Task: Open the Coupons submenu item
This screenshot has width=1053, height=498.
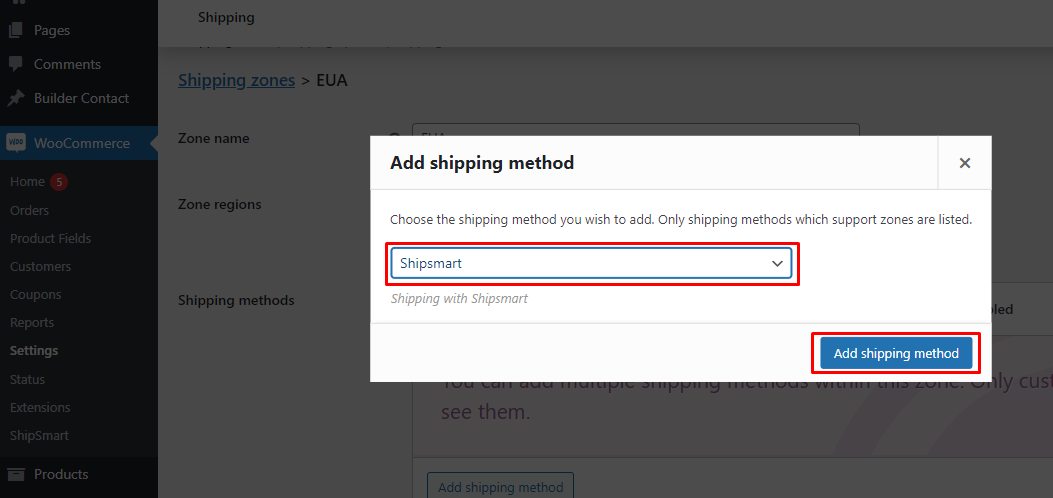Action: (35, 294)
